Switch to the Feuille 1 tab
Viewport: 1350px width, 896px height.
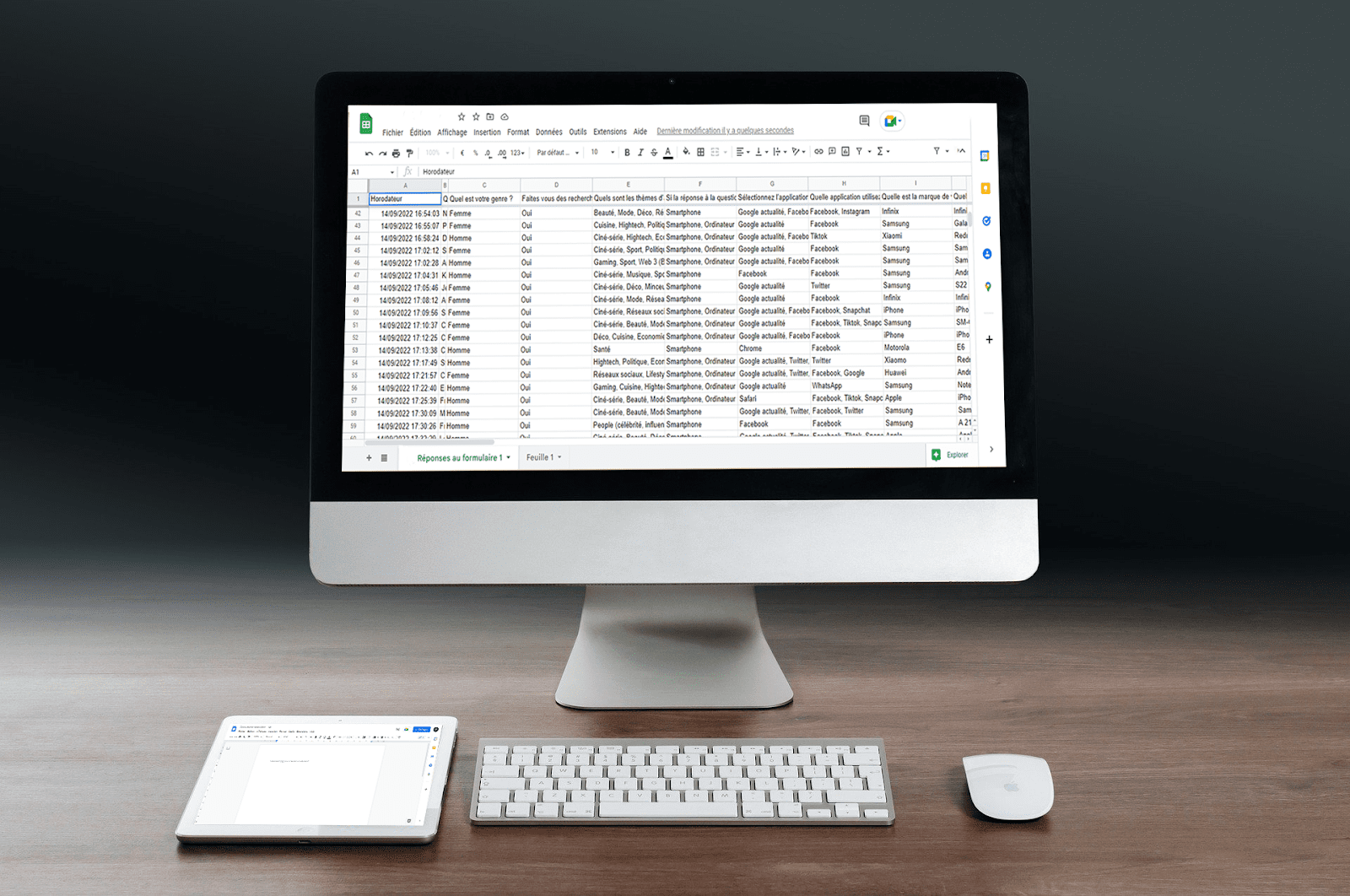coord(543,457)
